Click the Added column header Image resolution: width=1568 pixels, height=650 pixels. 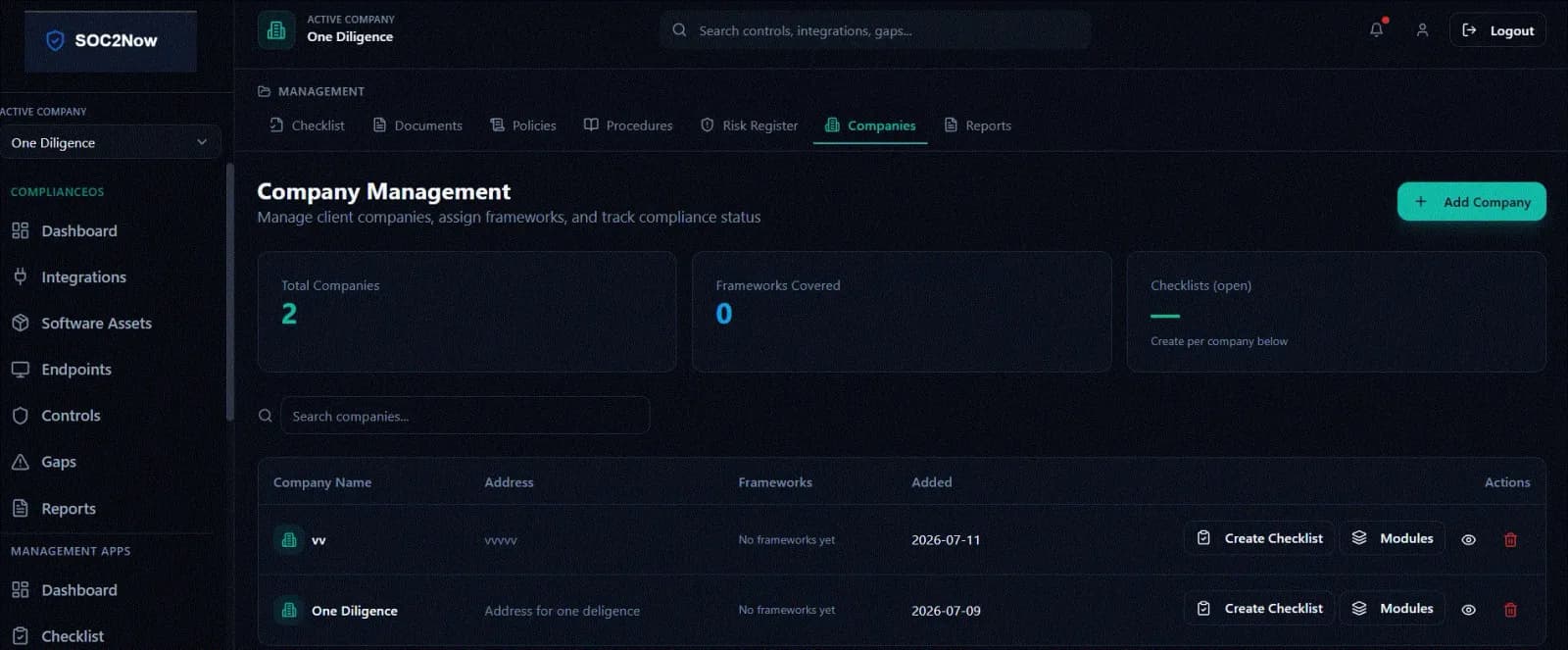[x=931, y=482]
